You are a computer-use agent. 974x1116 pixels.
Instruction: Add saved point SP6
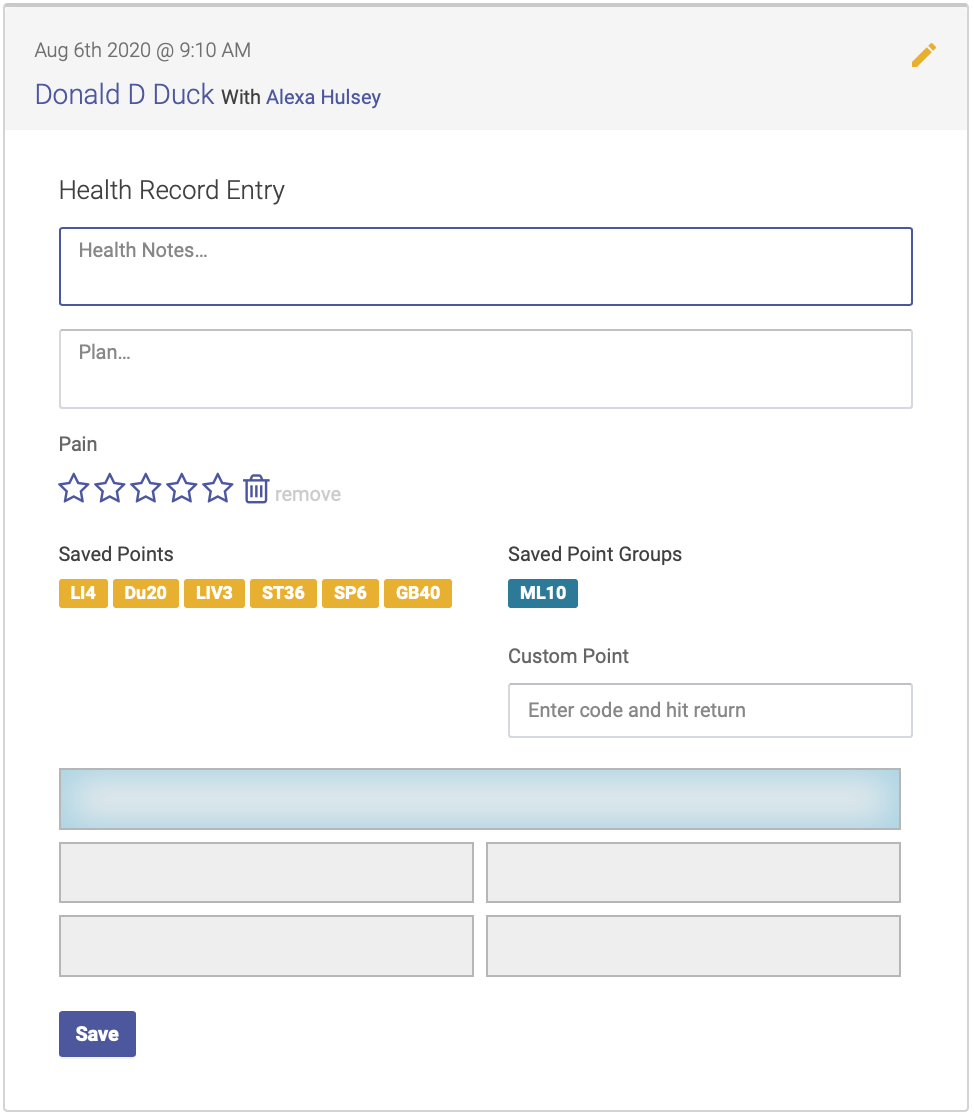coord(350,593)
